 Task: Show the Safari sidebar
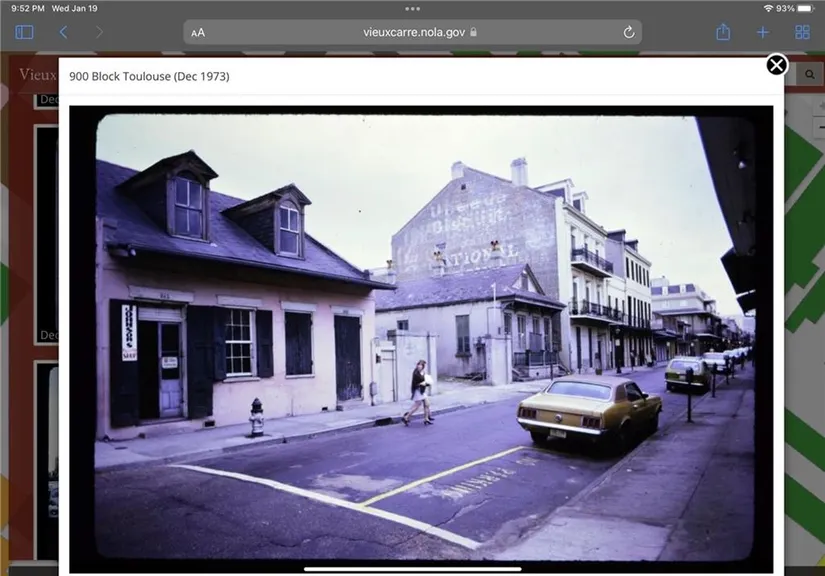25,32
